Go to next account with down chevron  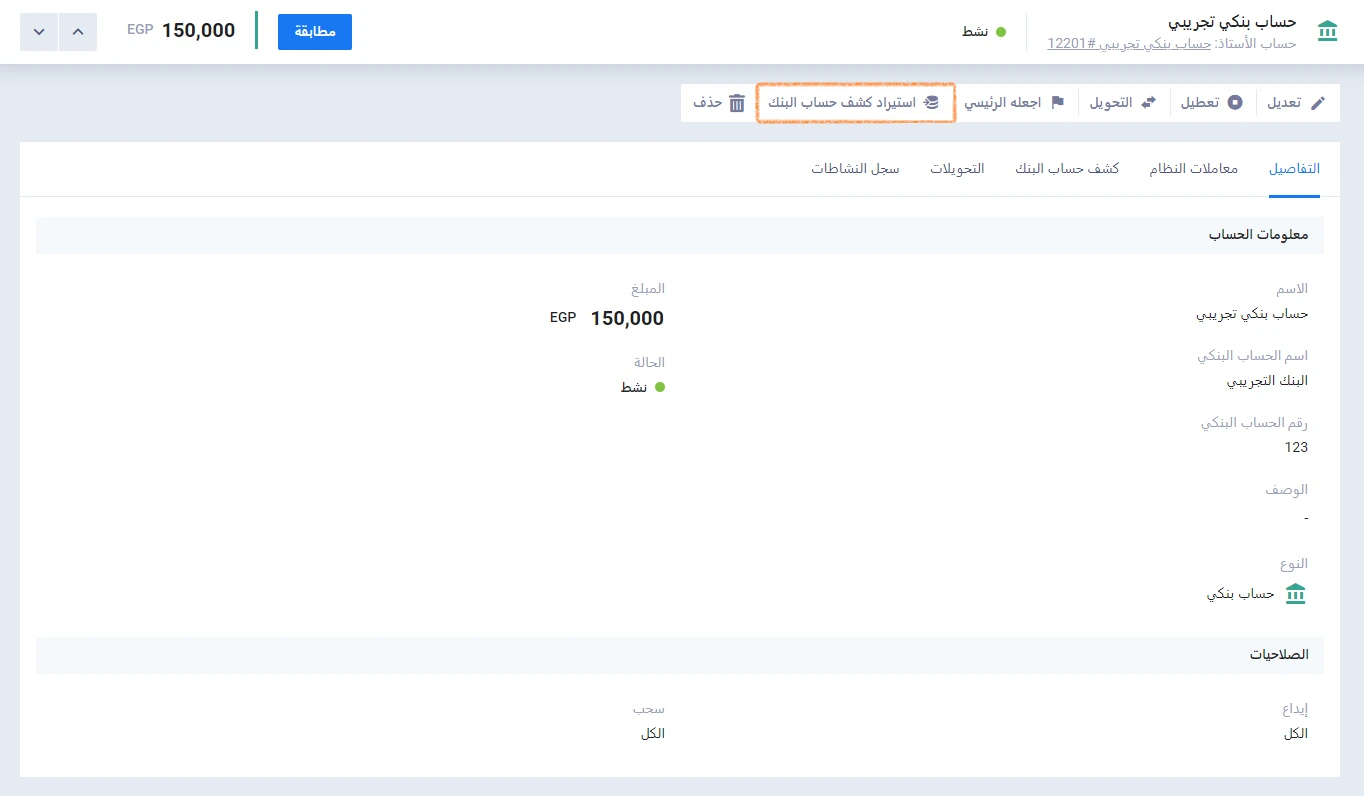[x=39, y=31]
